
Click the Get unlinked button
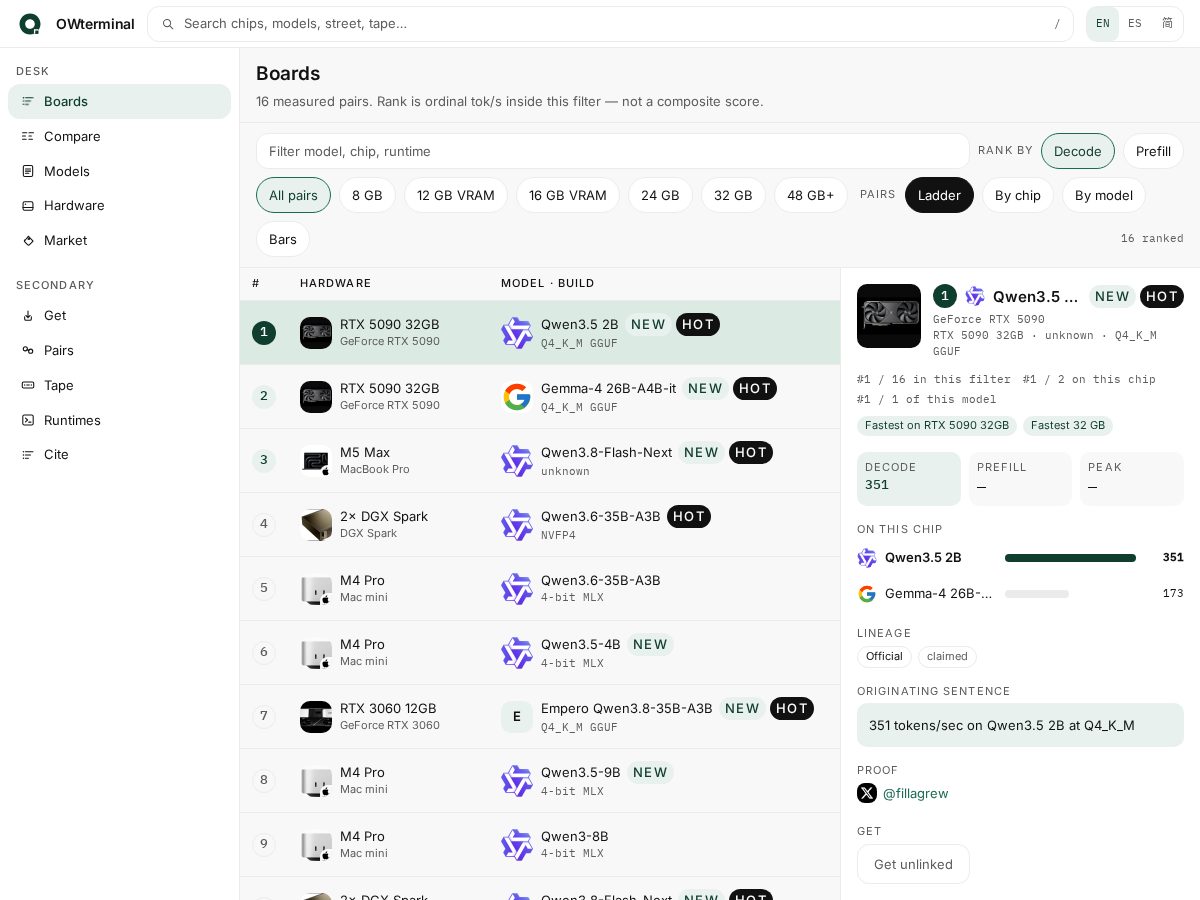click(x=913, y=864)
